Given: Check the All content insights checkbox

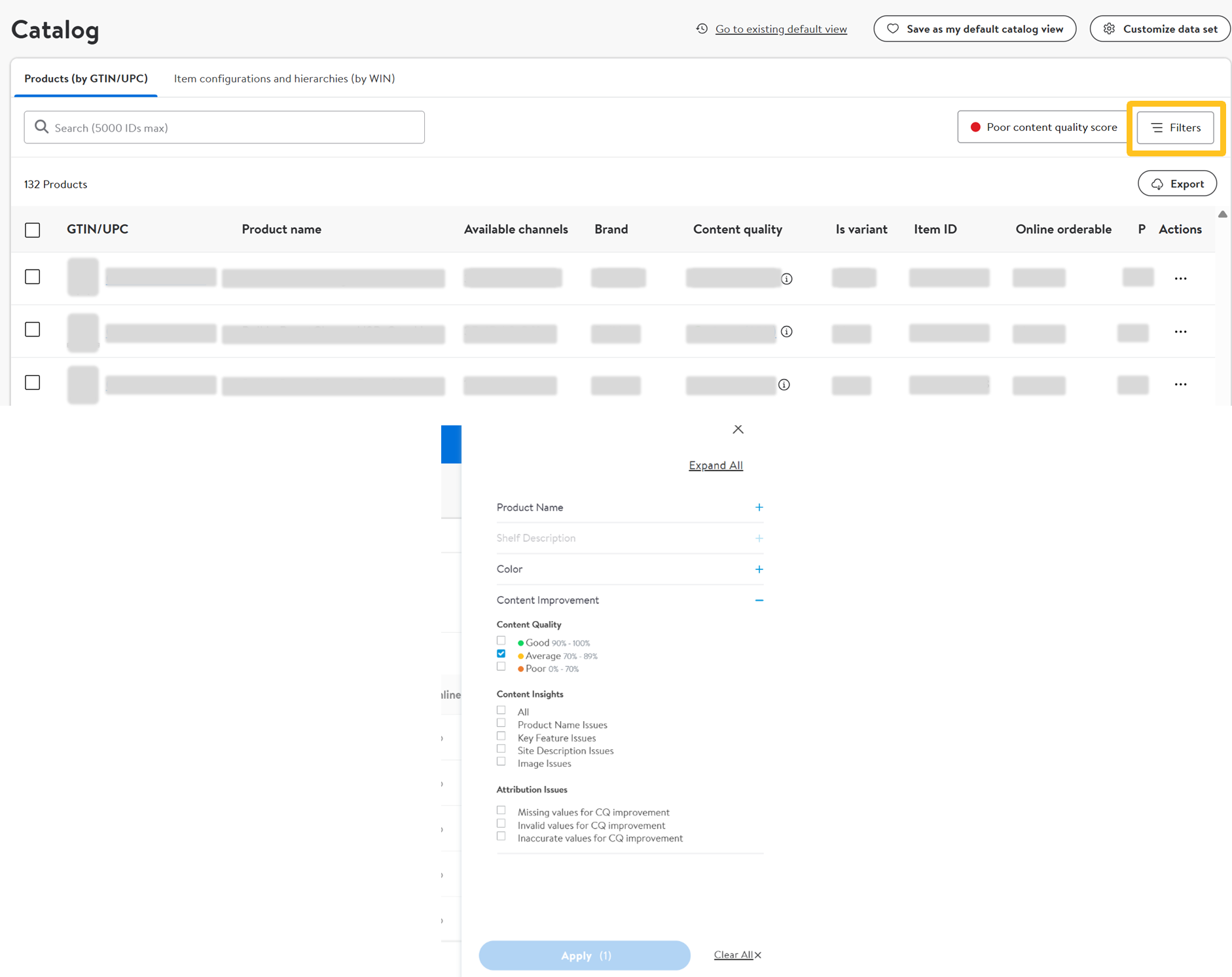Looking at the screenshot, I should [501, 710].
